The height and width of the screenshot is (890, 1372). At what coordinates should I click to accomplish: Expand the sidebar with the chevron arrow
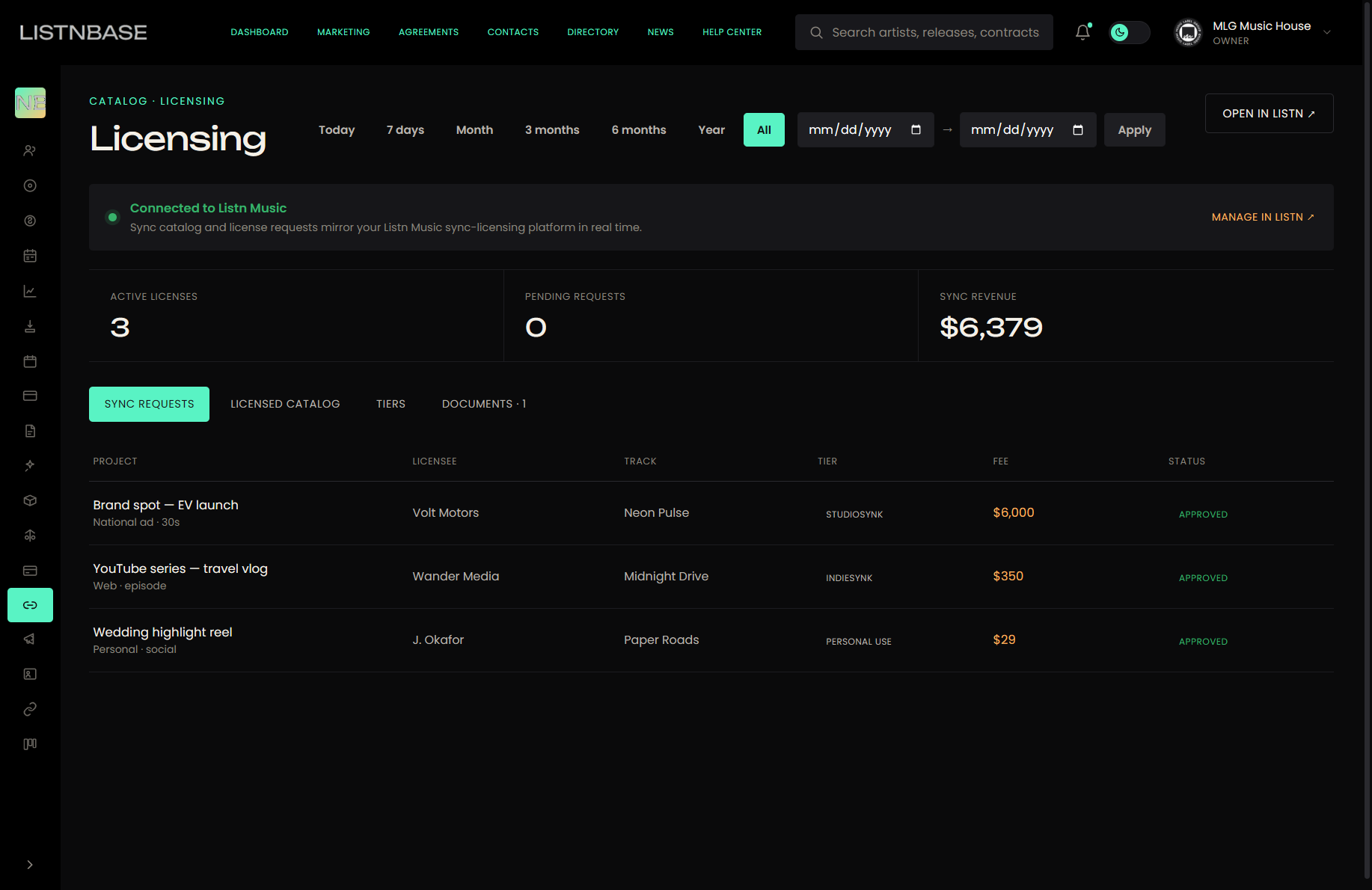pos(30,865)
